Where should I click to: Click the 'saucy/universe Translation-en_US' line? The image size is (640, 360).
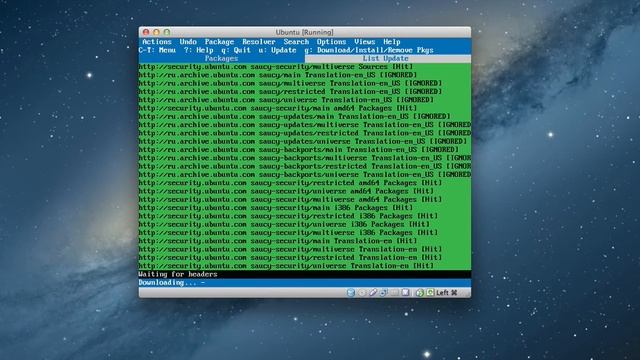coord(286,100)
